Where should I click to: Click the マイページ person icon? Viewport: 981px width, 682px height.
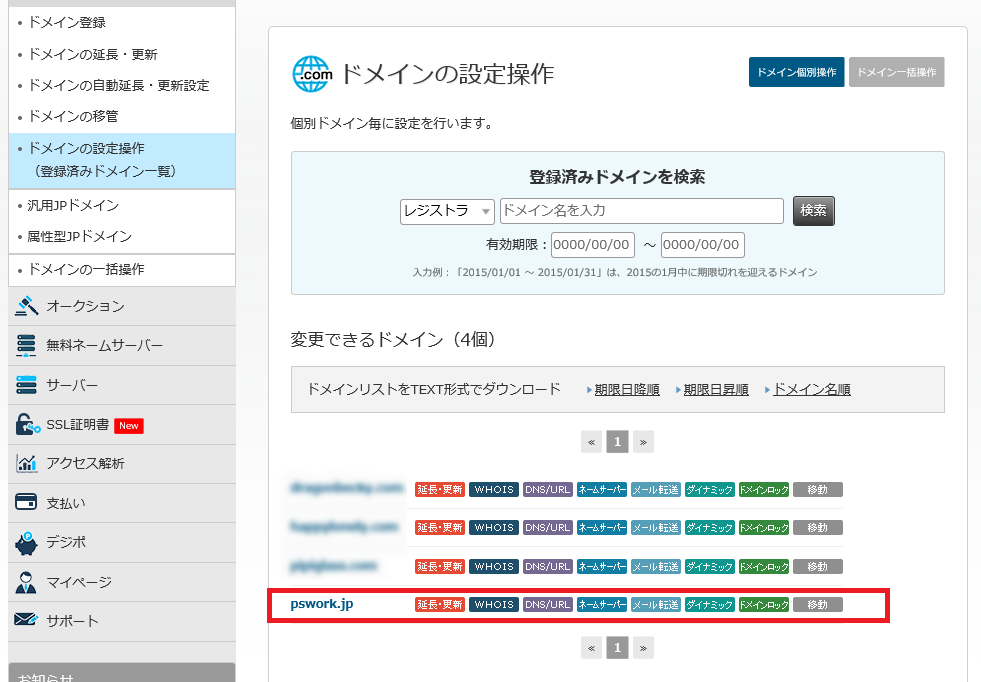click(x=27, y=582)
